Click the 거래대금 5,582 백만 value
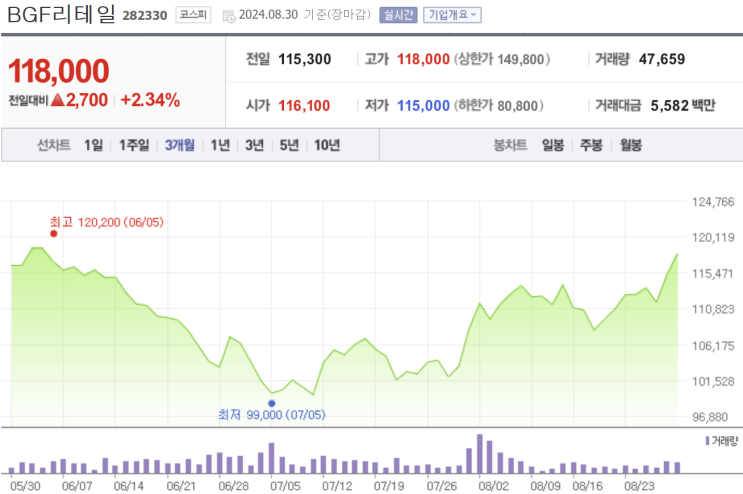The width and height of the screenshot is (743, 494). 683,106
